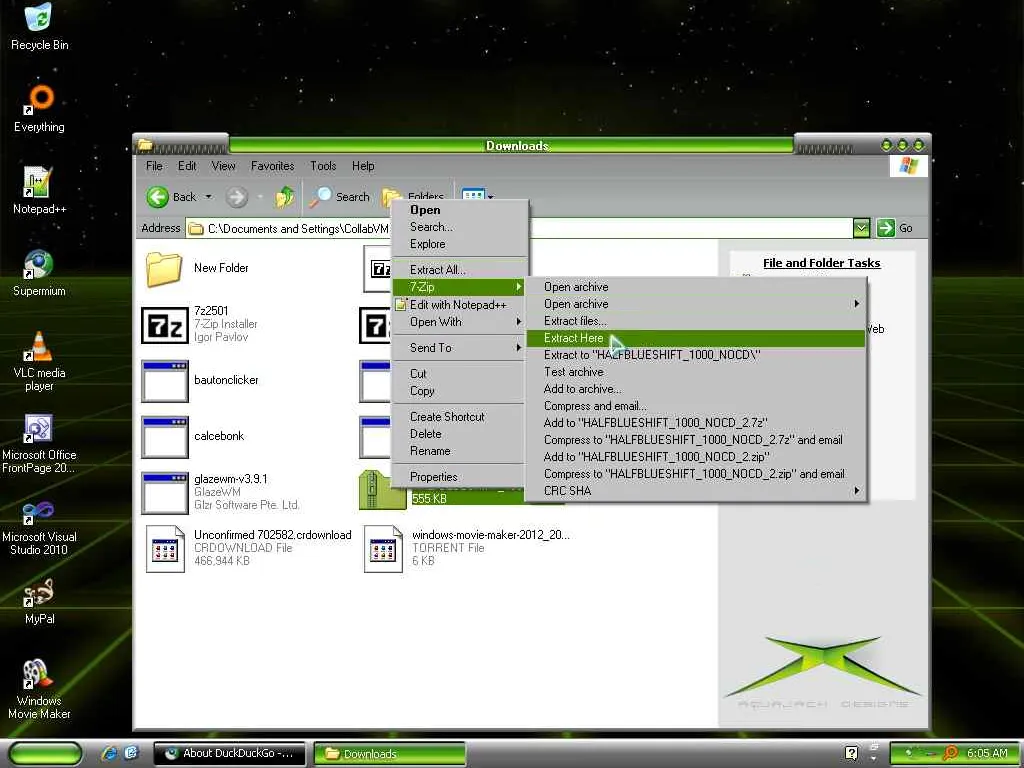The width and height of the screenshot is (1024, 768).
Task: Select the glazewm-v3.9.1 file icon
Action: (x=165, y=493)
